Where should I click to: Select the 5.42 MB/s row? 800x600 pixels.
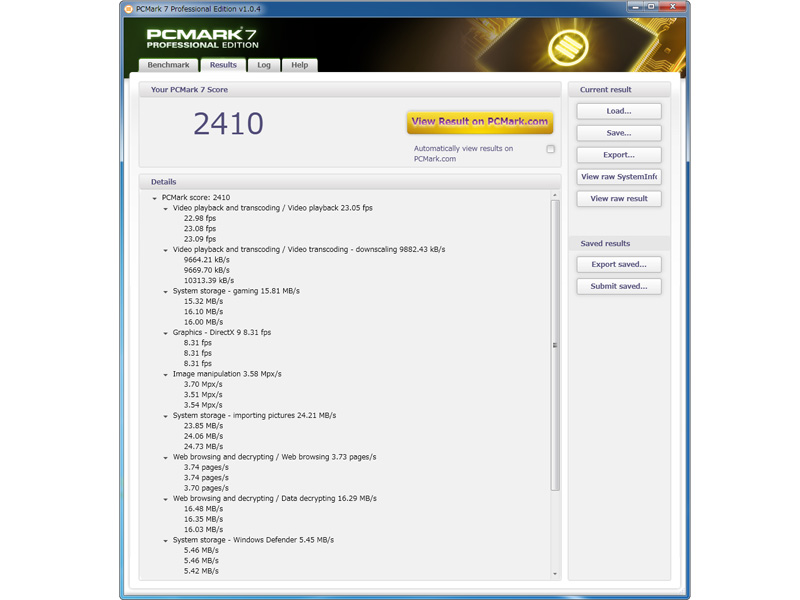[201, 571]
